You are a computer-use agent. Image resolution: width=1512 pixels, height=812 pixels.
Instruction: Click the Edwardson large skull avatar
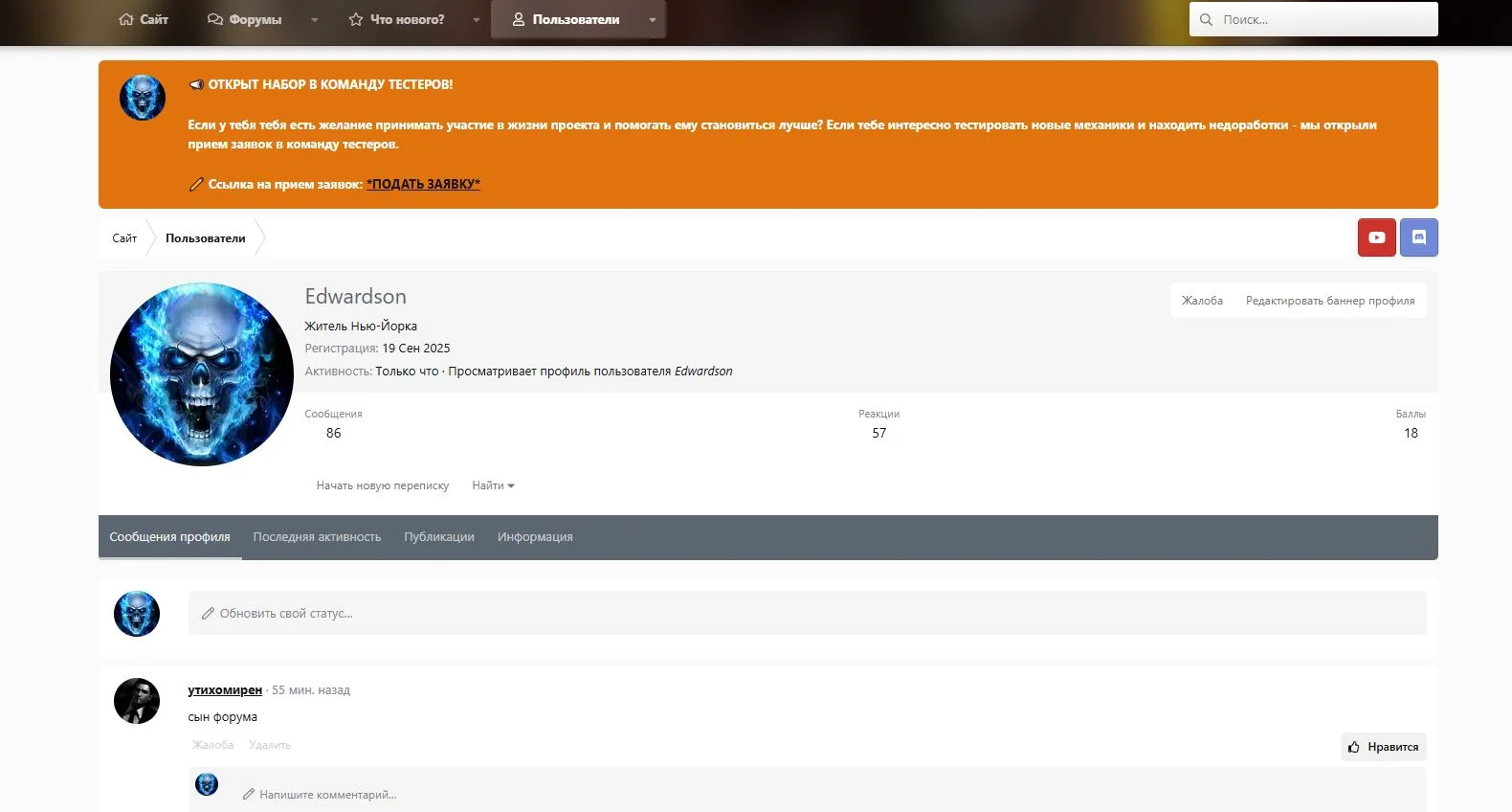coord(202,374)
